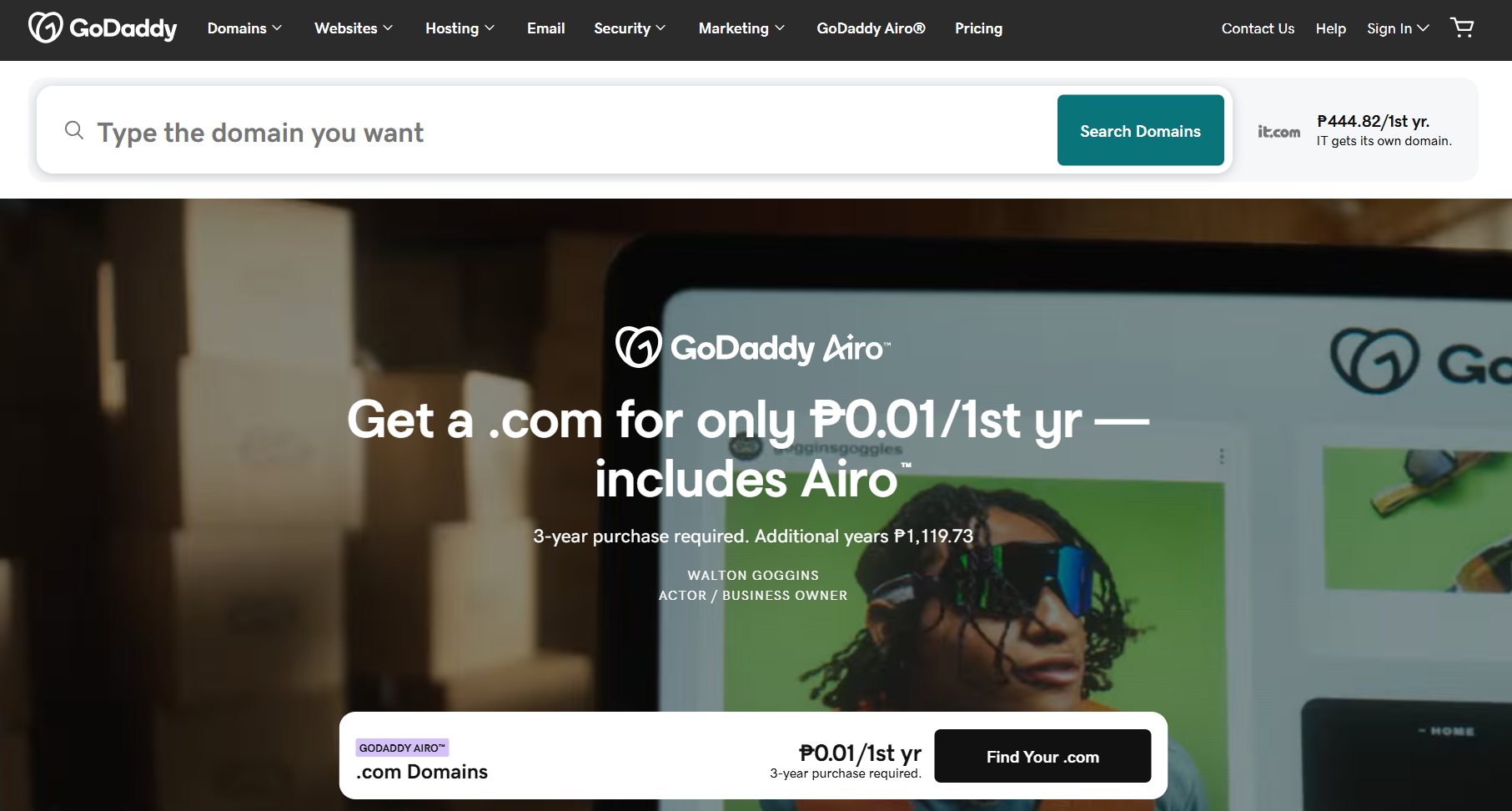Click the Search Domains button
Viewport: 1512px width, 811px height.
(x=1140, y=130)
